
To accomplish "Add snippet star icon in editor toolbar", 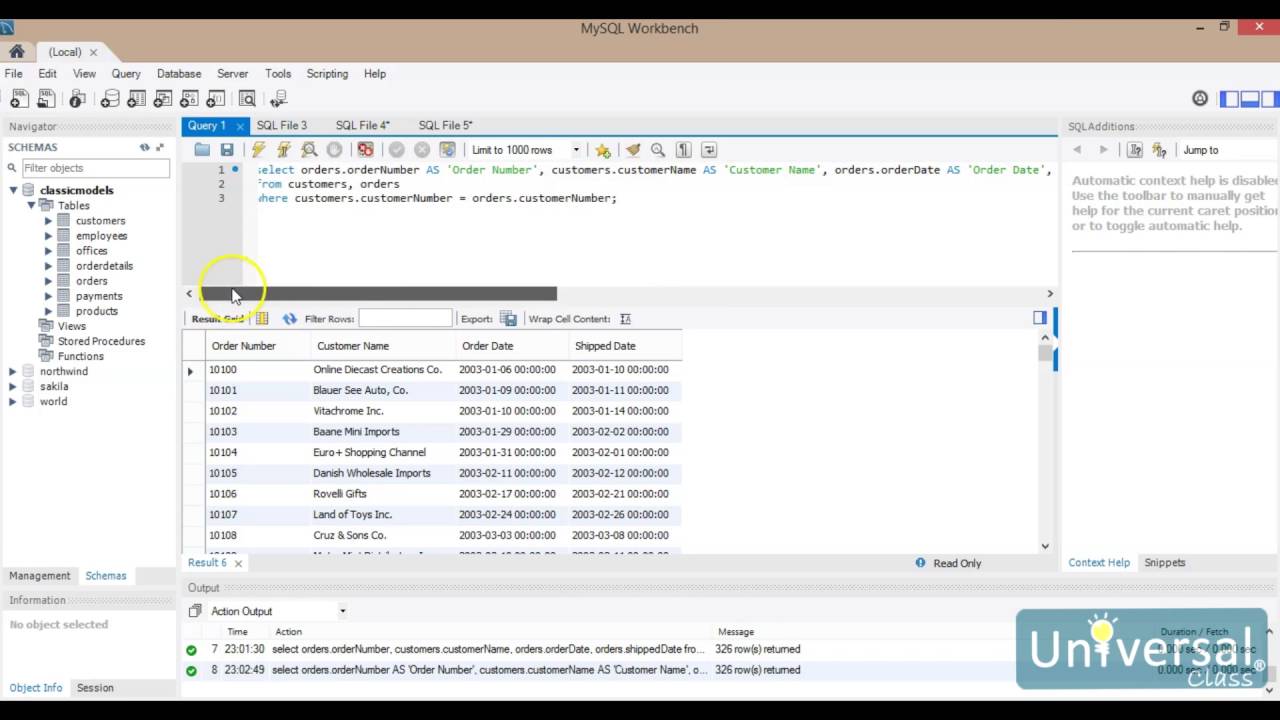I will [x=602, y=150].
